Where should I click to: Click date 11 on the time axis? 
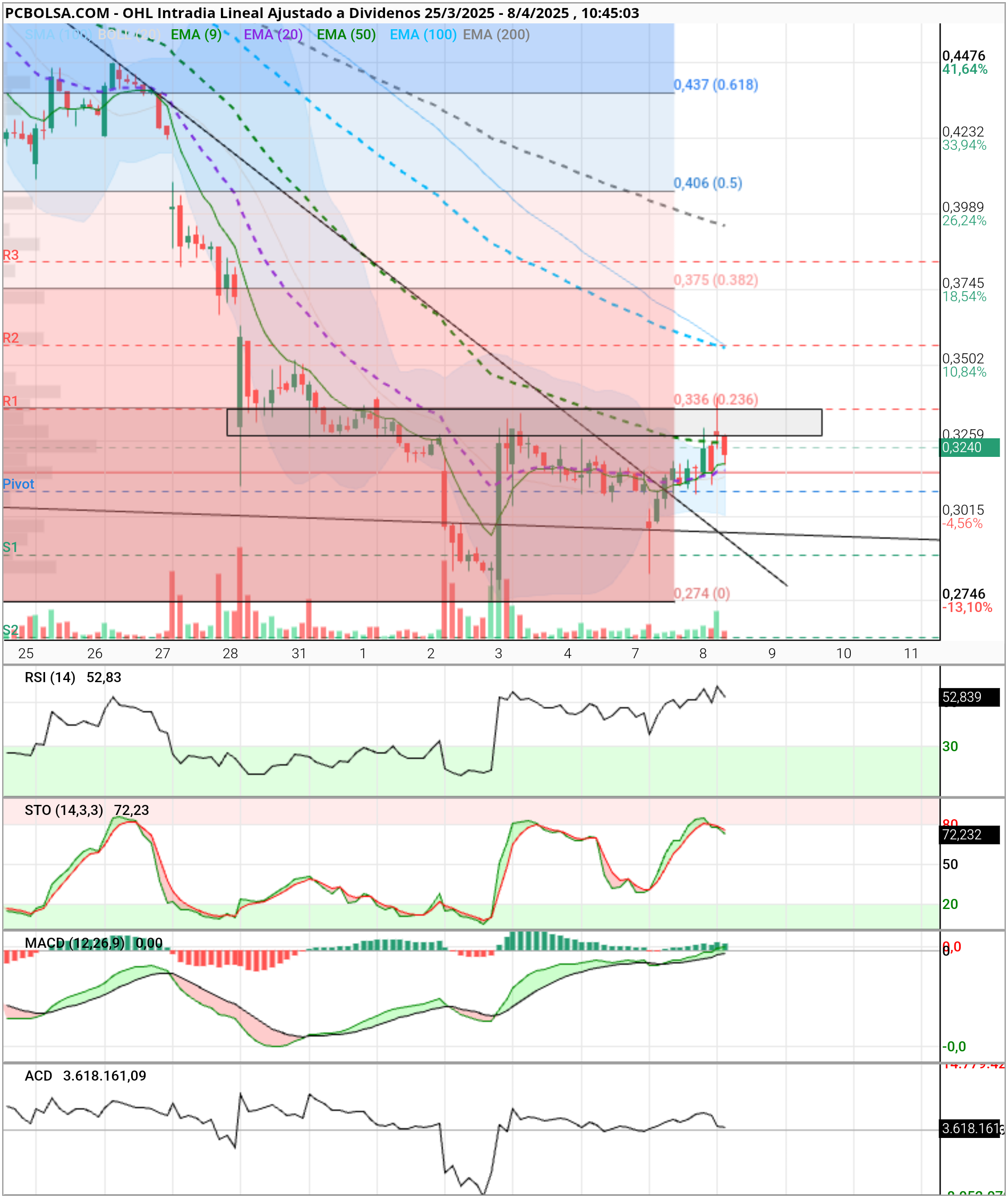click(911, 653)
